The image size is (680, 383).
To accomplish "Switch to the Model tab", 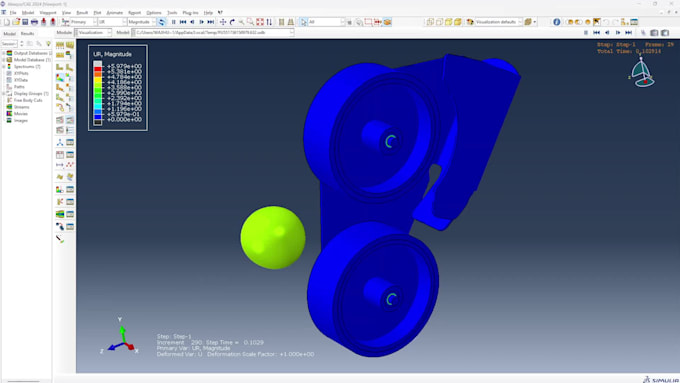I will point(9,33).
